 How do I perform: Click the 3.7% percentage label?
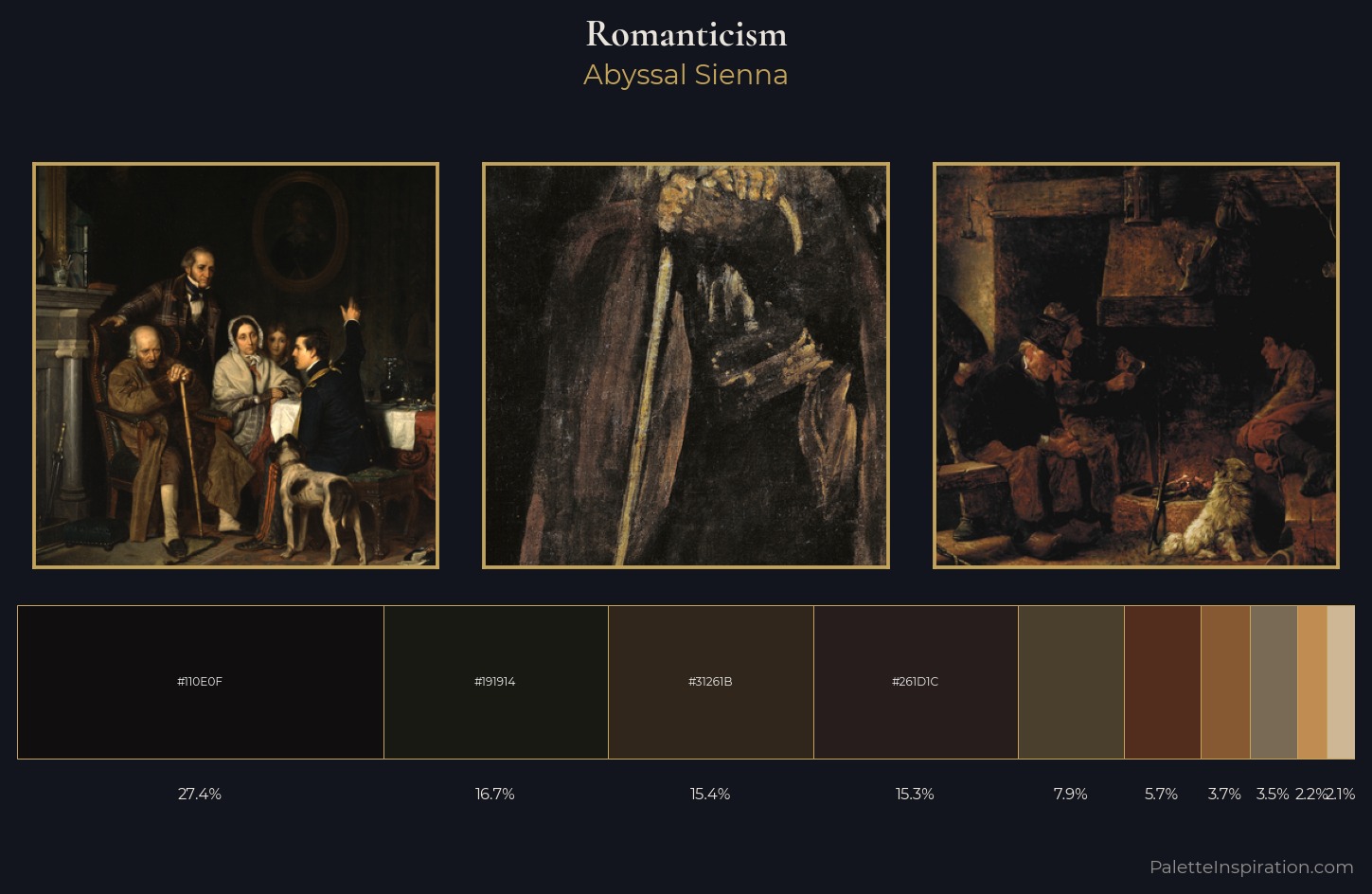[1224, 794]
